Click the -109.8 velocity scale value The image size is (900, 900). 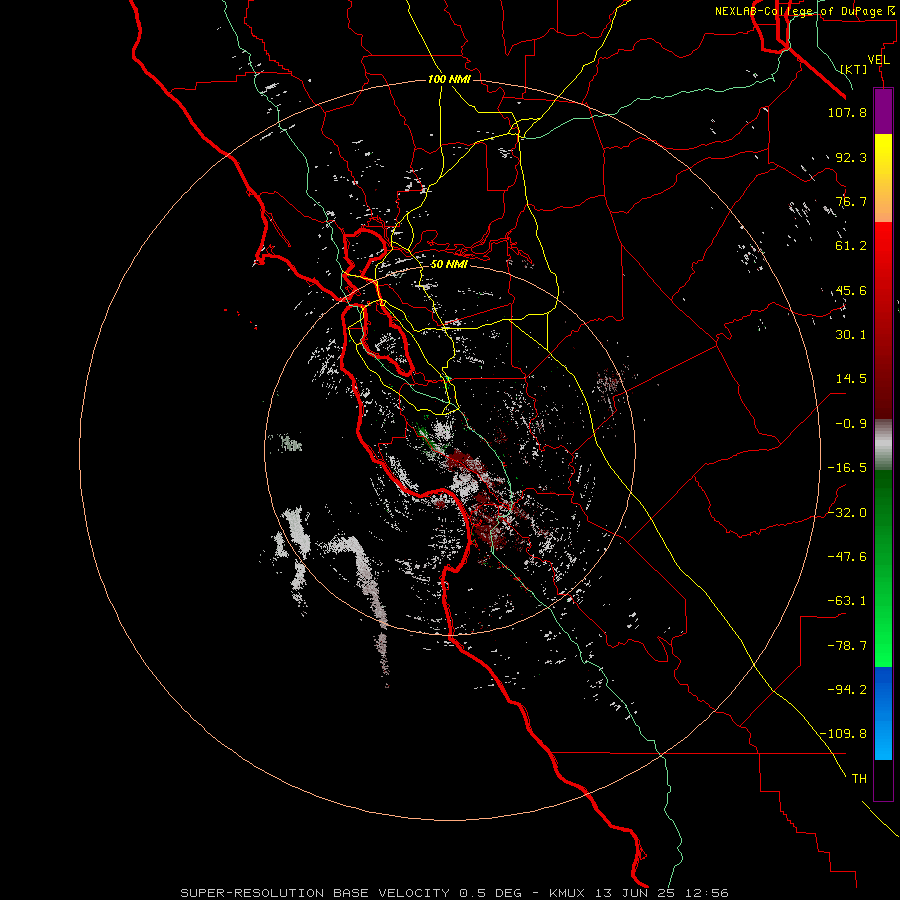coord(844,734)
